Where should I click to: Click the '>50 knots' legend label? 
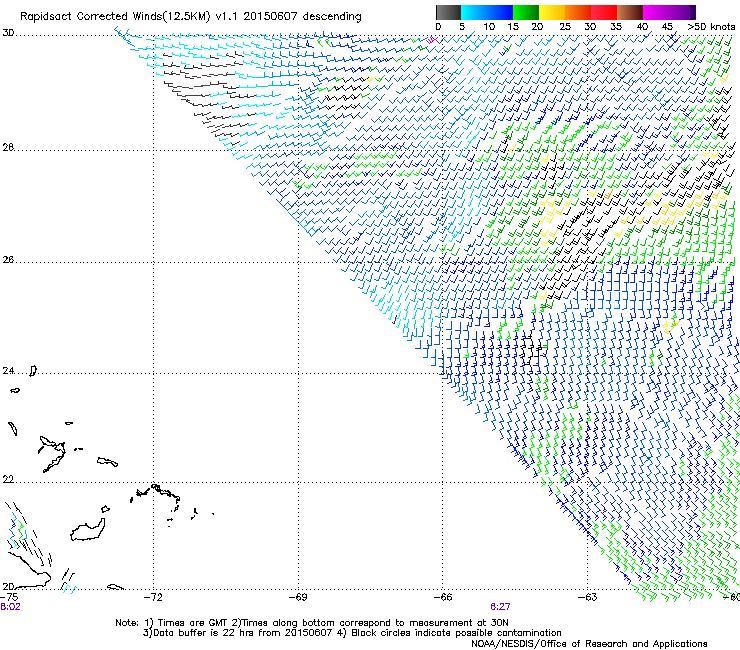[x=711, y=27]
